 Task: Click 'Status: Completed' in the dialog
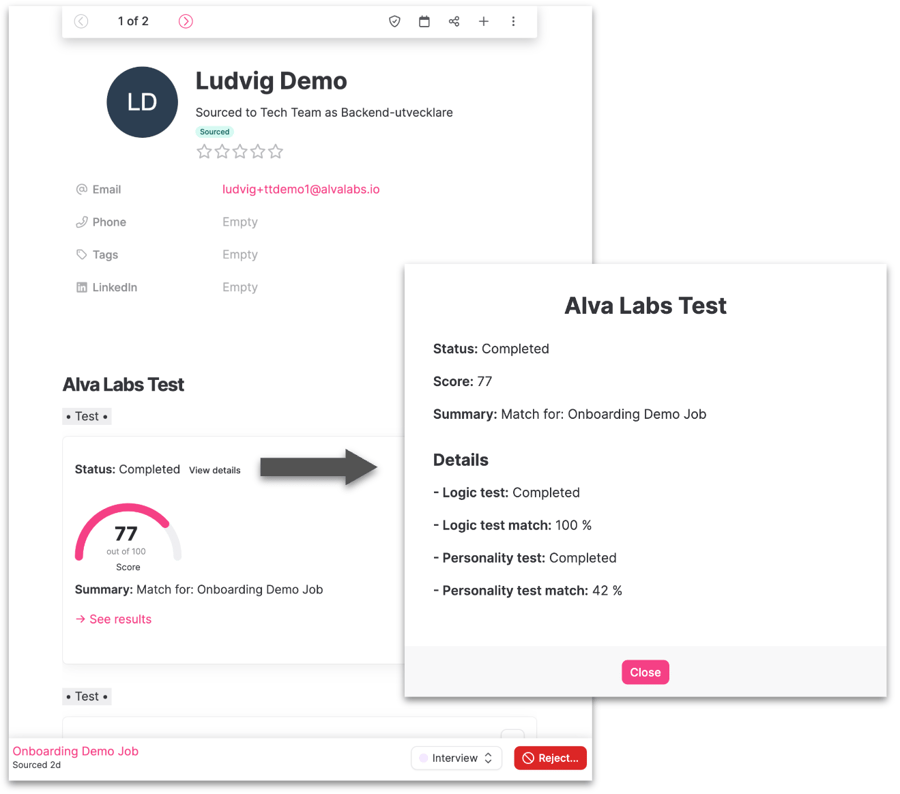(x=491, y=348)
